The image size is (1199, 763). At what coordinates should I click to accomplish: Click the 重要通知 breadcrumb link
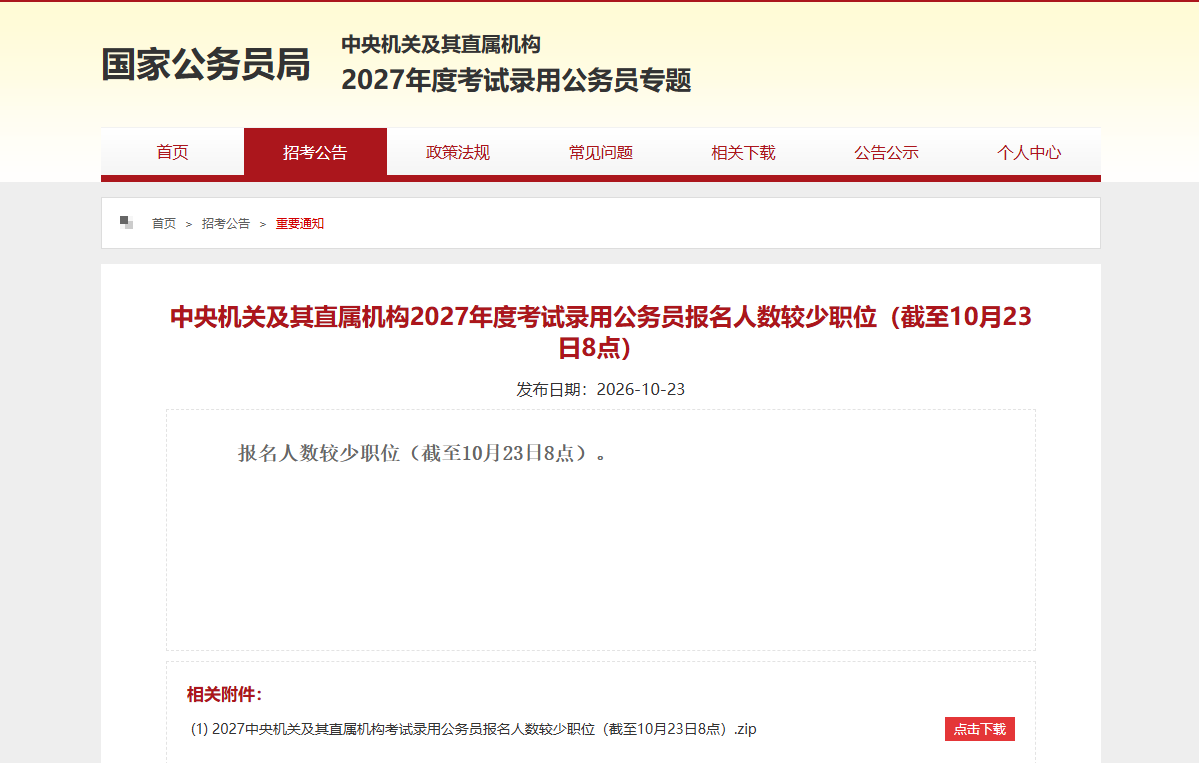click(300, 223)
